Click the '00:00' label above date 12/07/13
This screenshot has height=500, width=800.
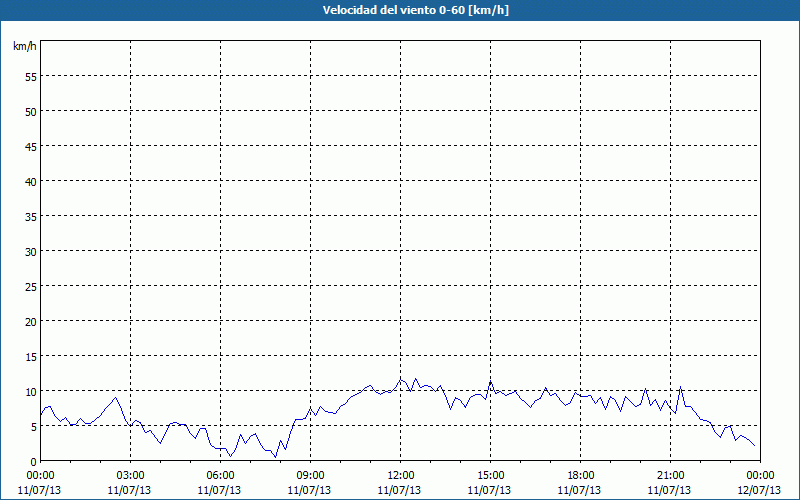[x=760, y=476]
